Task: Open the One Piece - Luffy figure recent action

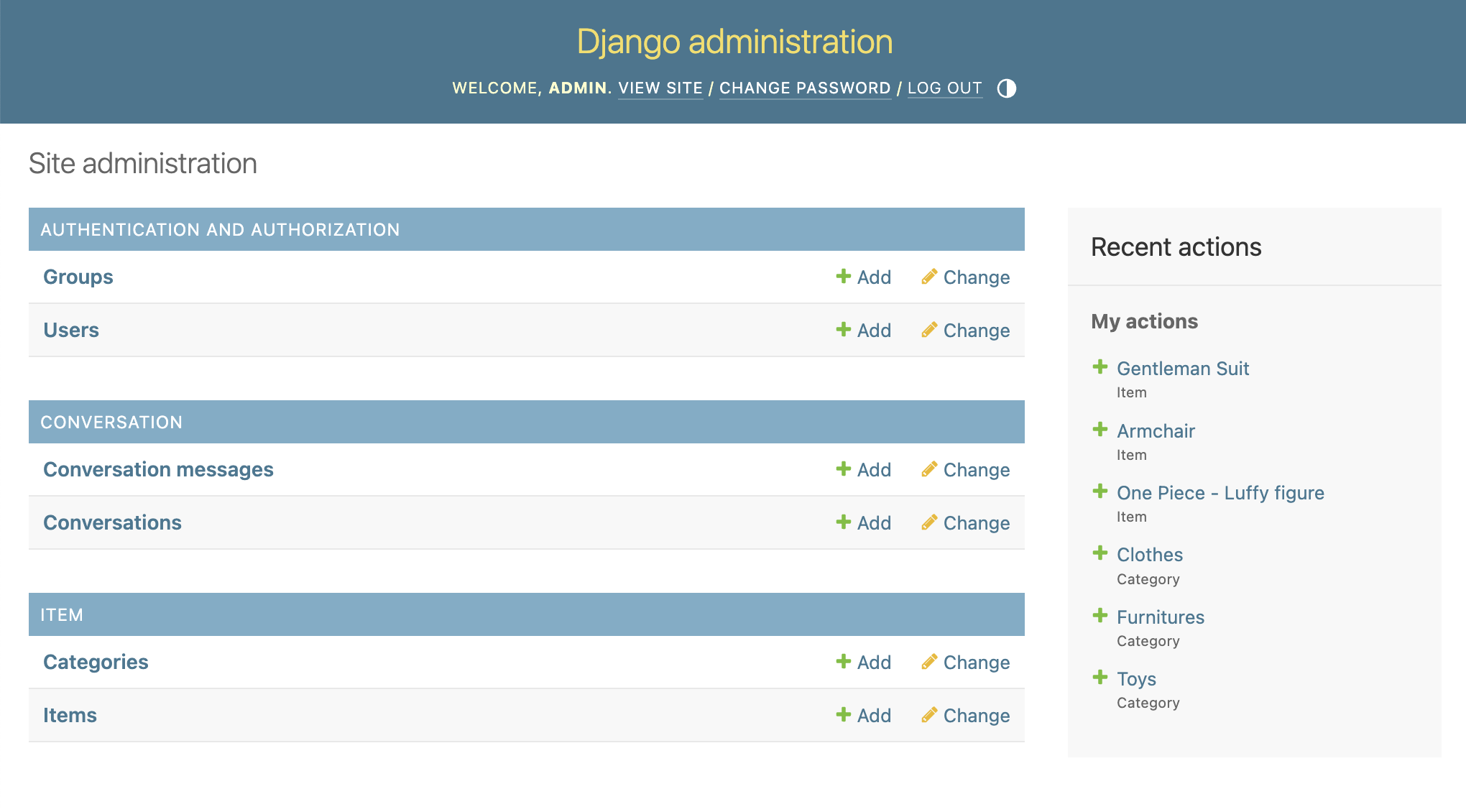Action: (1221, 492)
